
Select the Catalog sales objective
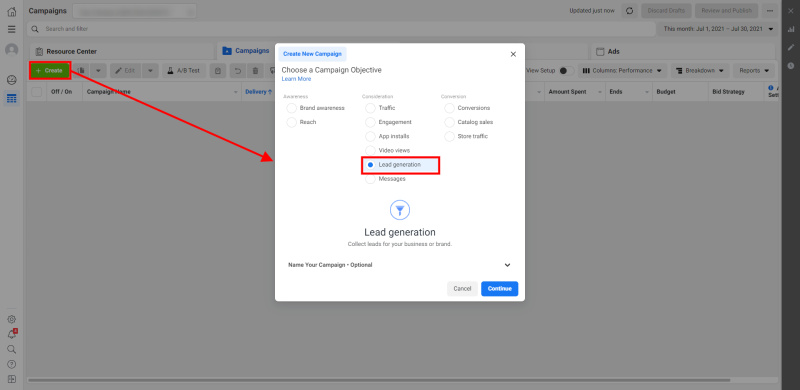click(449, 123)
